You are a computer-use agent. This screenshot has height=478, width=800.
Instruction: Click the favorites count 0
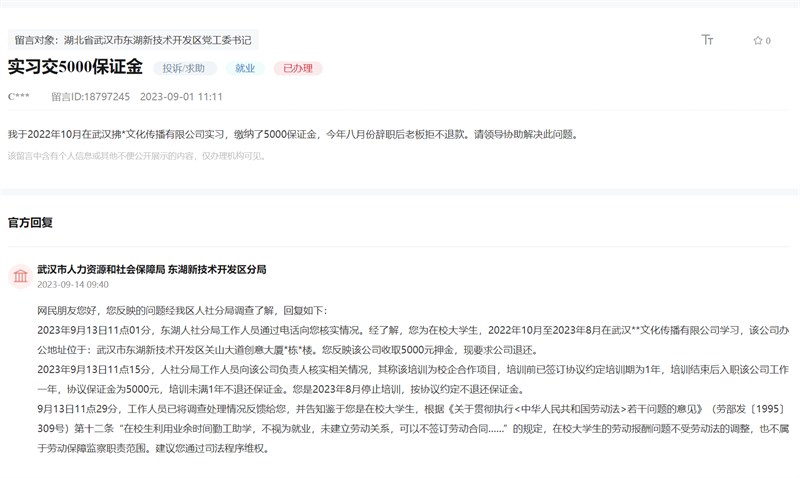click(x=768, y=41)
